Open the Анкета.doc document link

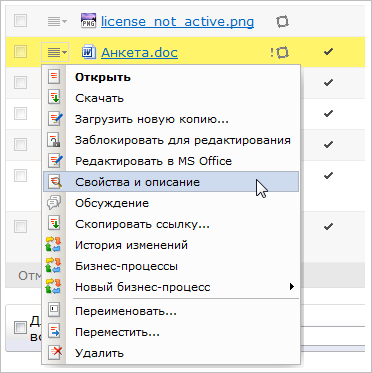139,52
